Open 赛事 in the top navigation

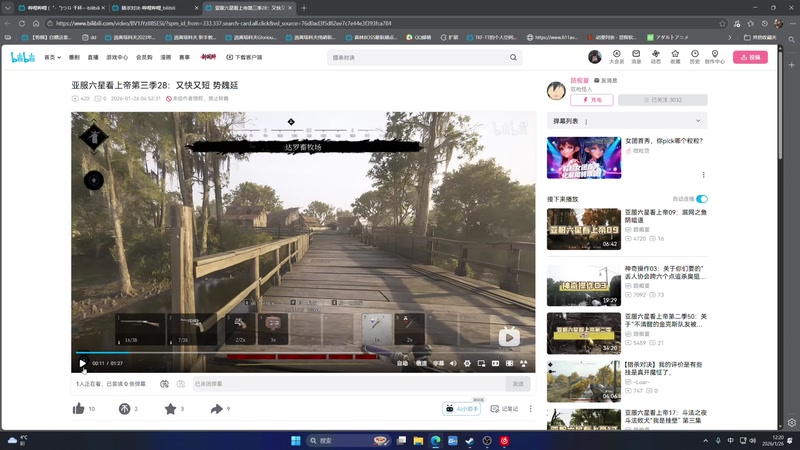coord(184,58)
